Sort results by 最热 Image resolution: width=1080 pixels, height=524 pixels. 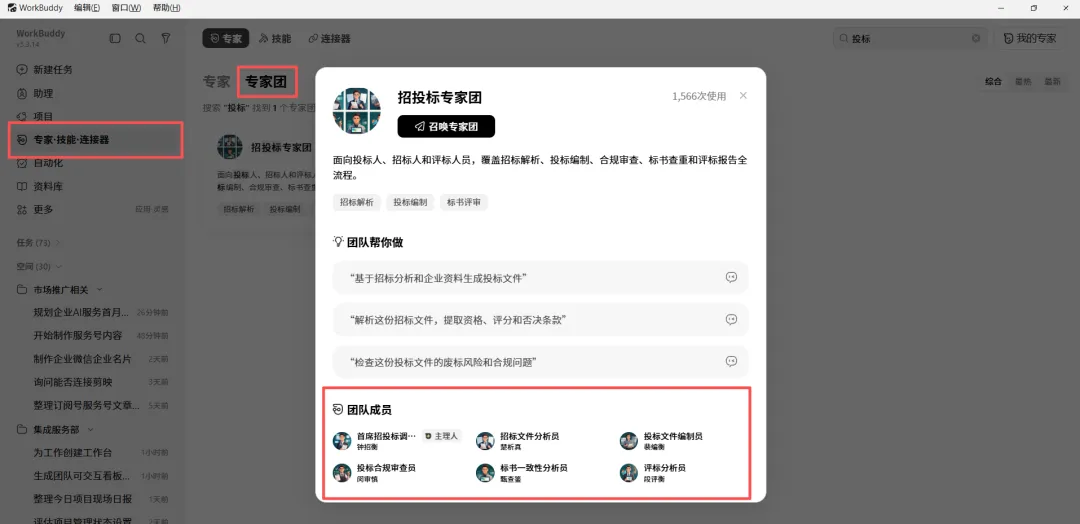(x=1023, y=81)
